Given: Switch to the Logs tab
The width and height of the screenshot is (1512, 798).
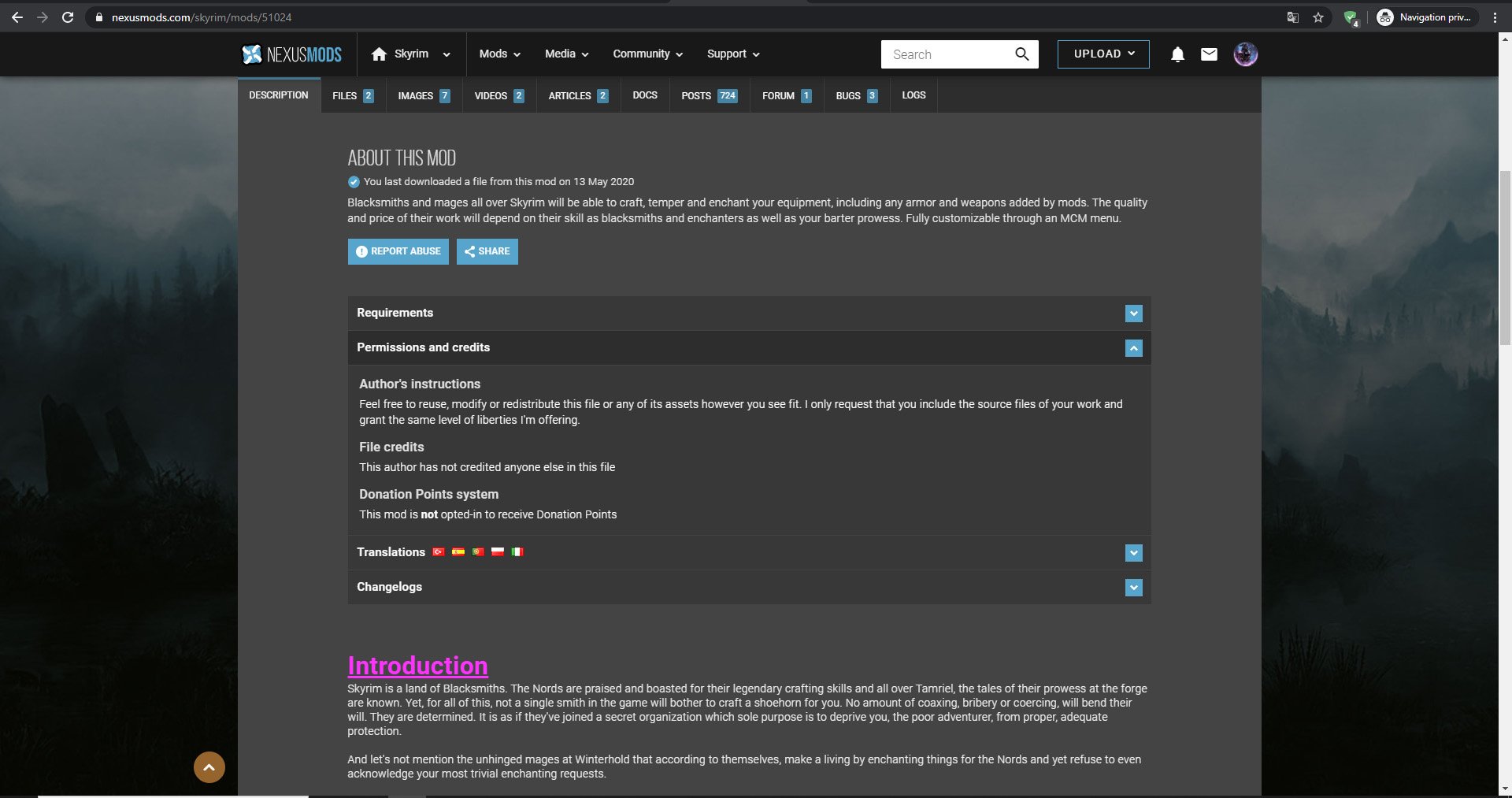Looking at the screenshot, I should [x=913, y=95].
